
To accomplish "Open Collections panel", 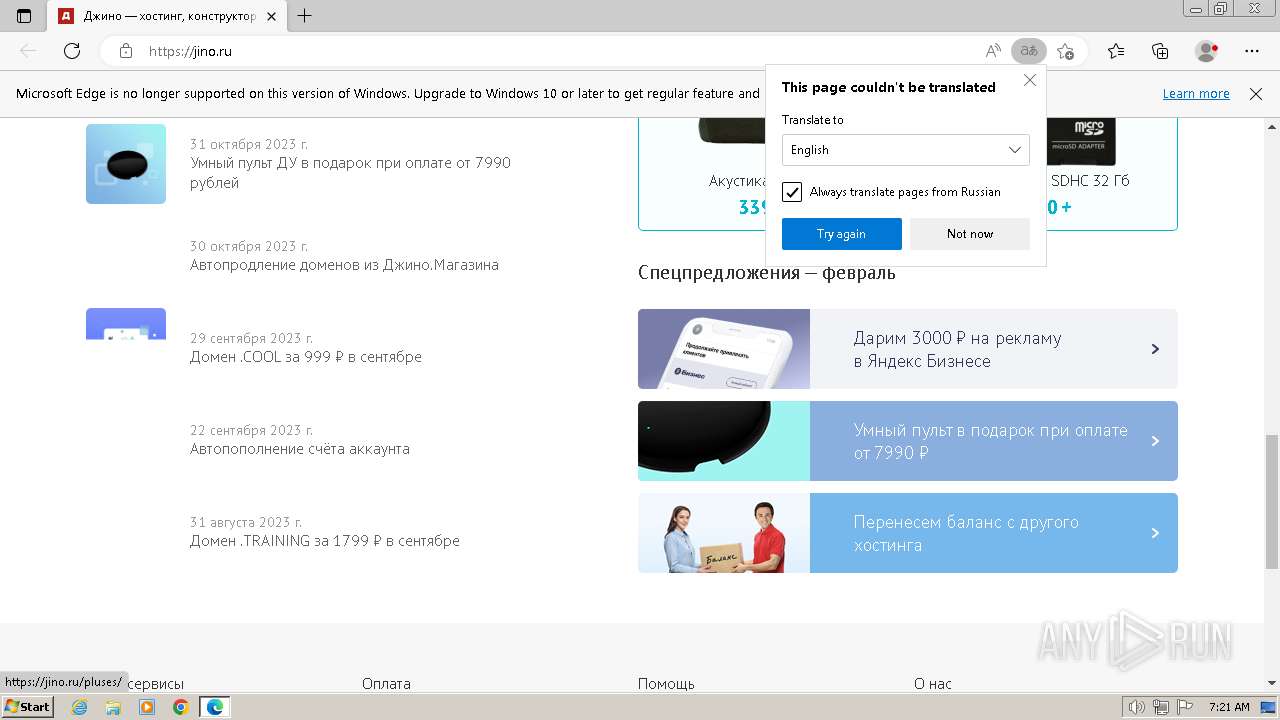I will pyautogui.click(x=1160, y=51).
